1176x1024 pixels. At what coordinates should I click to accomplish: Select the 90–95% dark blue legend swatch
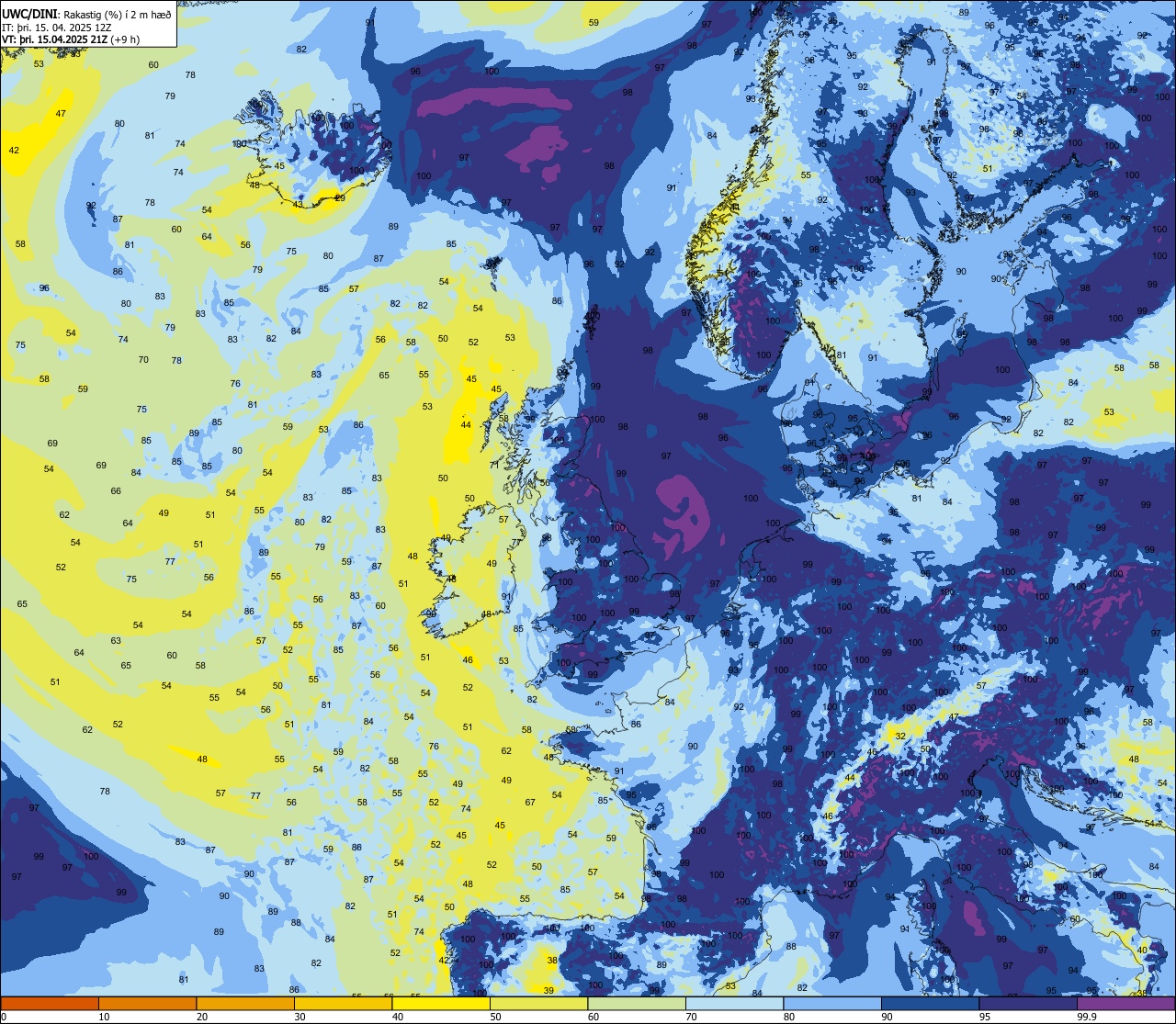(930, 1004)
